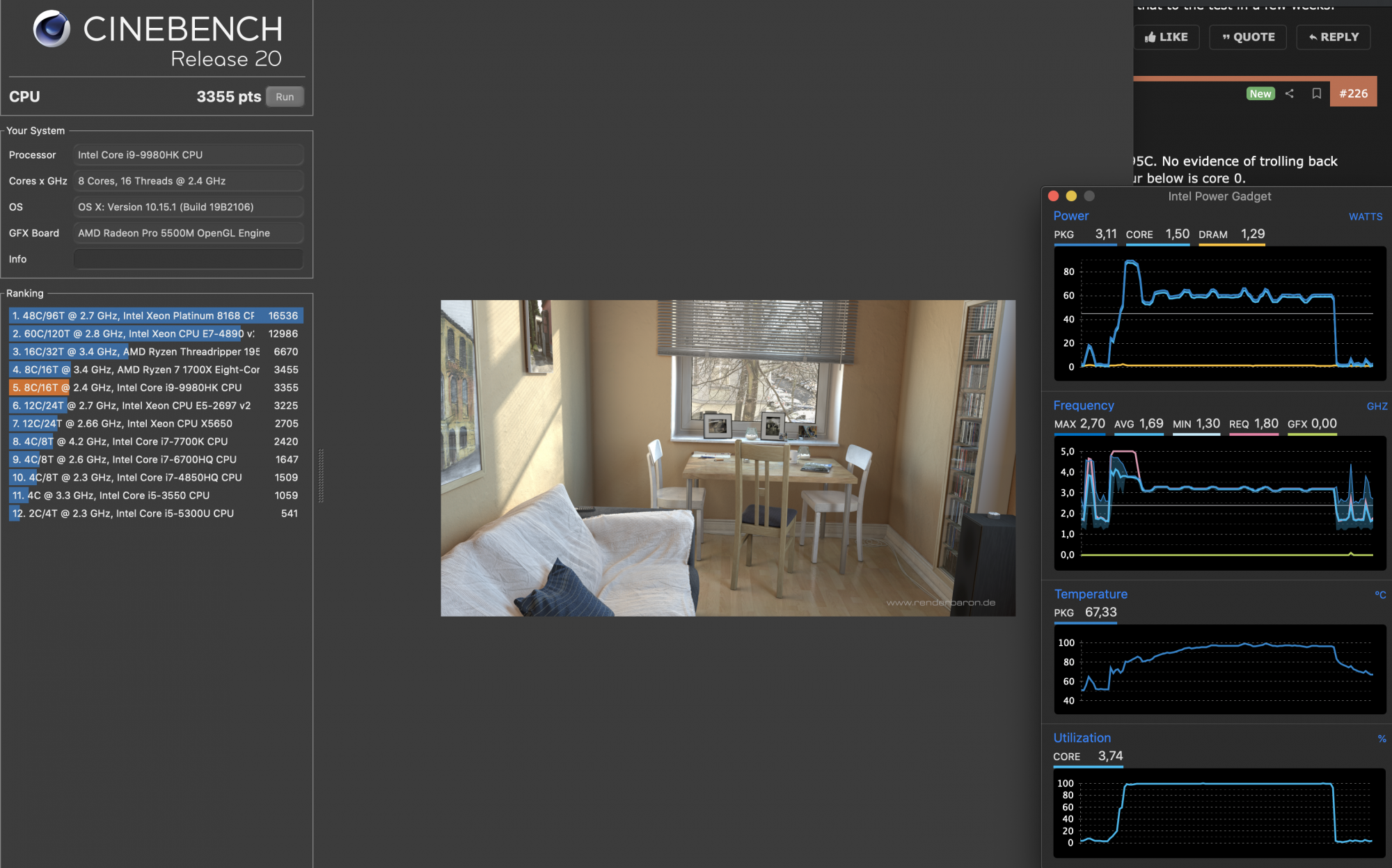
Task: Click the rendered room preview image
Action: coord(727,458)
